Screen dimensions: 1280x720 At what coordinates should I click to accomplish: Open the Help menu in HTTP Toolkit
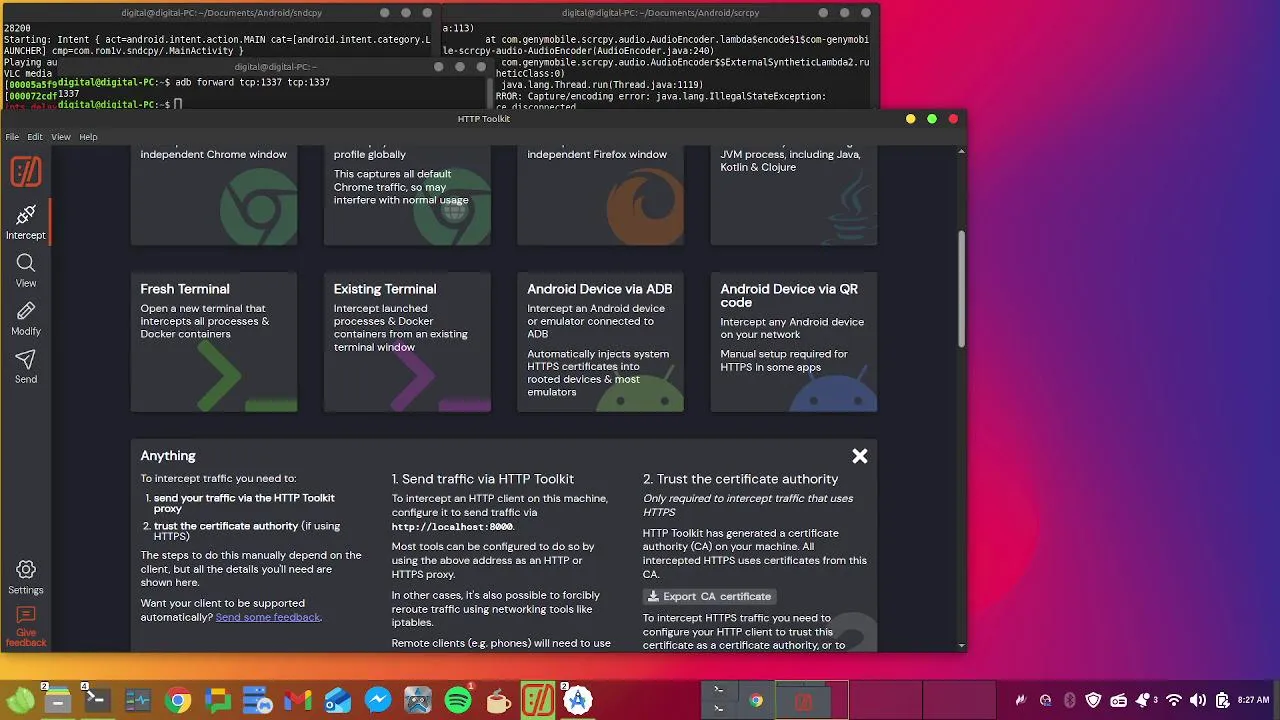pyautogui.click(x=88, y=137)
